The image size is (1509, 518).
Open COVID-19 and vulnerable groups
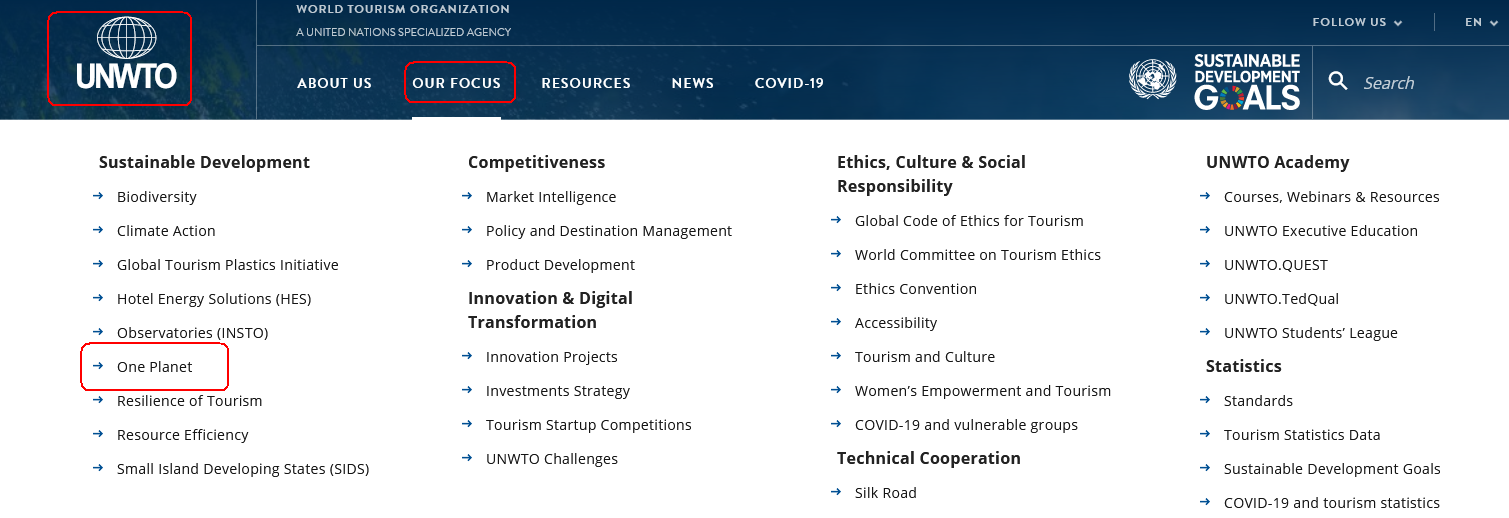(x=966, y=425)
